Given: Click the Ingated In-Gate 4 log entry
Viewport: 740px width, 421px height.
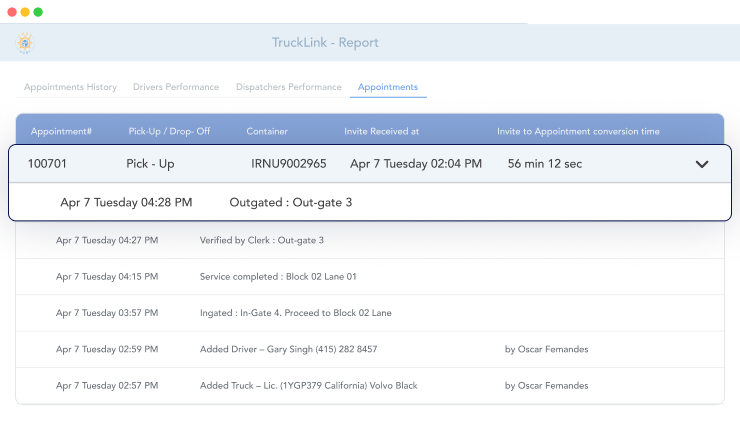Looking at the screenshot, I should (295, 313).
